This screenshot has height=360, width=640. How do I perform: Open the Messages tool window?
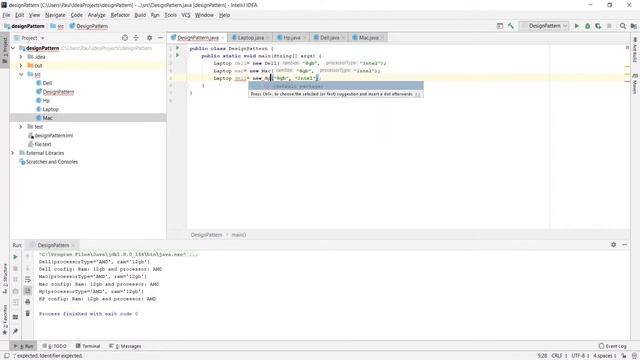click(x=125, y=346)
